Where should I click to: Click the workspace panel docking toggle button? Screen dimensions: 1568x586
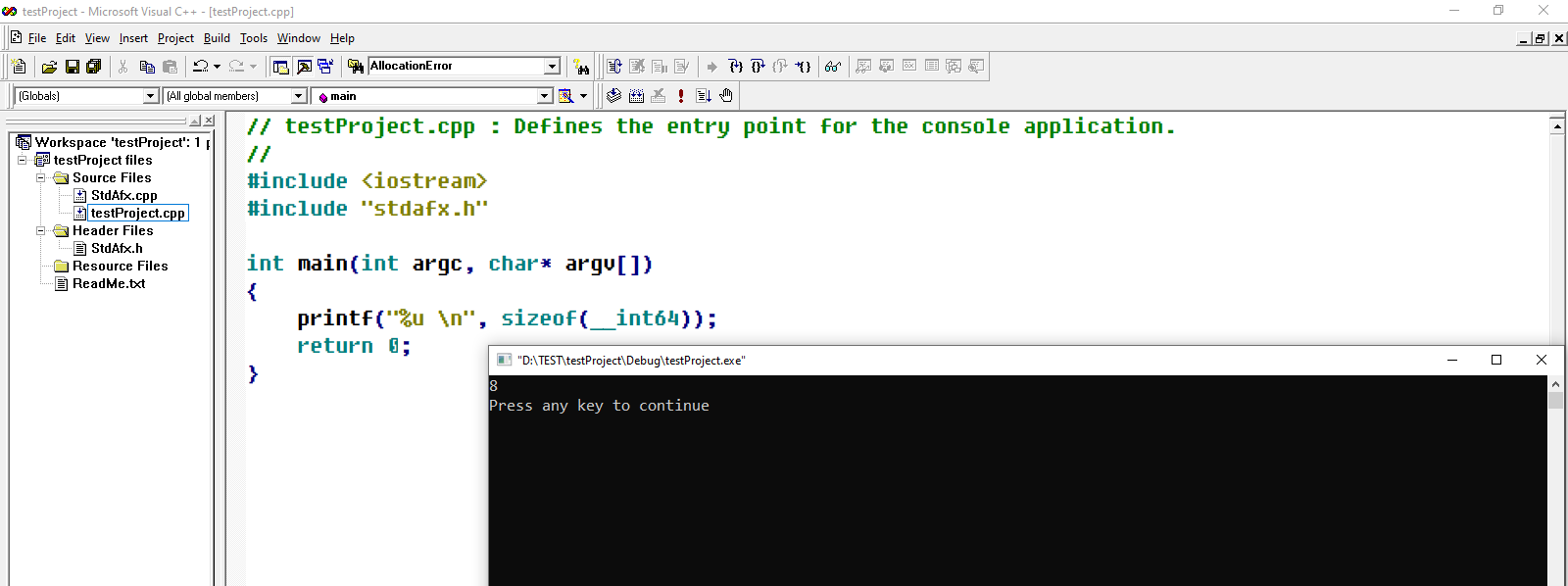195,121
